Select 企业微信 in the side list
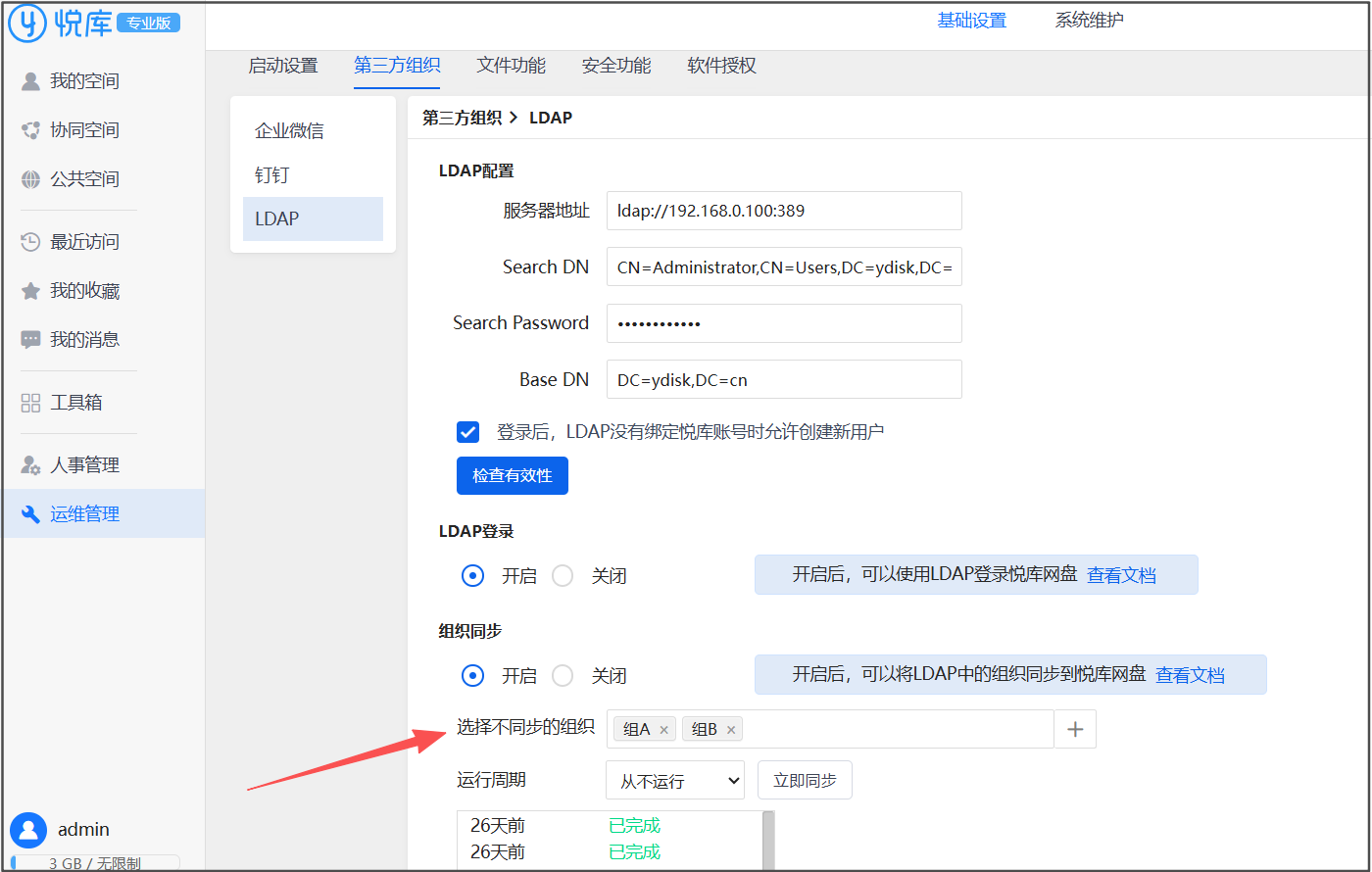This screenshot has height=872, width=1372. 313,131
